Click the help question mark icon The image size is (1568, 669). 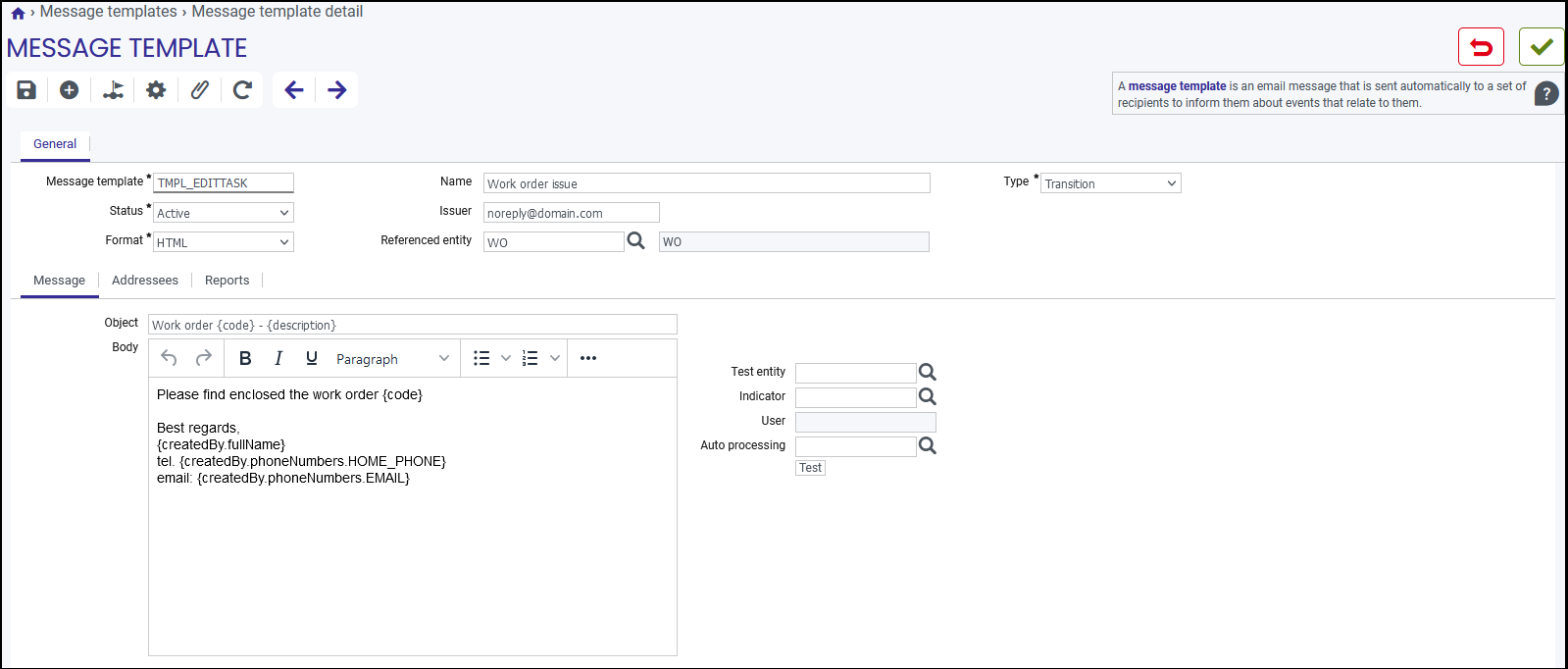tap(1546, 94)
